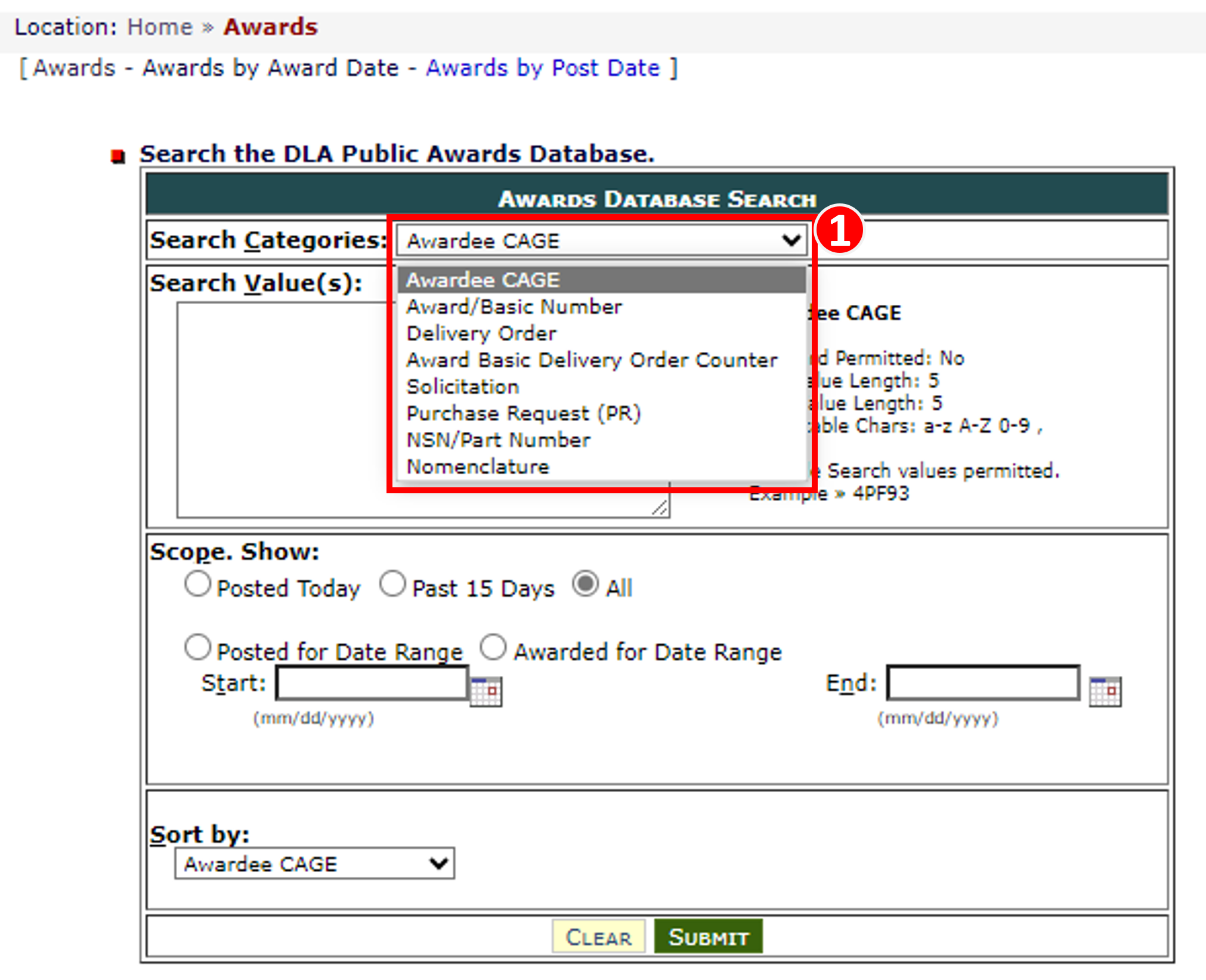Screen dimensions: 1206x980
Task: Choose Award/Basic Number from category list
Action: click(x=514, y=307)
